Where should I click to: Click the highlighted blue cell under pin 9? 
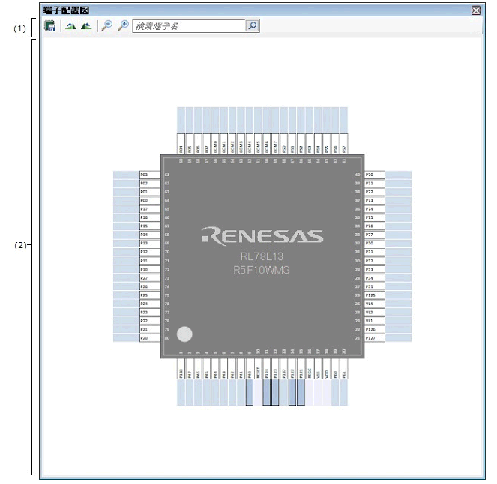(x=249, y=392)
